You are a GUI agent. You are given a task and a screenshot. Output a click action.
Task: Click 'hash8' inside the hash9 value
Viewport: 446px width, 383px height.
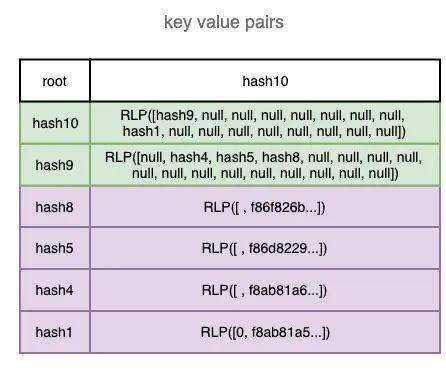point(281,157)
